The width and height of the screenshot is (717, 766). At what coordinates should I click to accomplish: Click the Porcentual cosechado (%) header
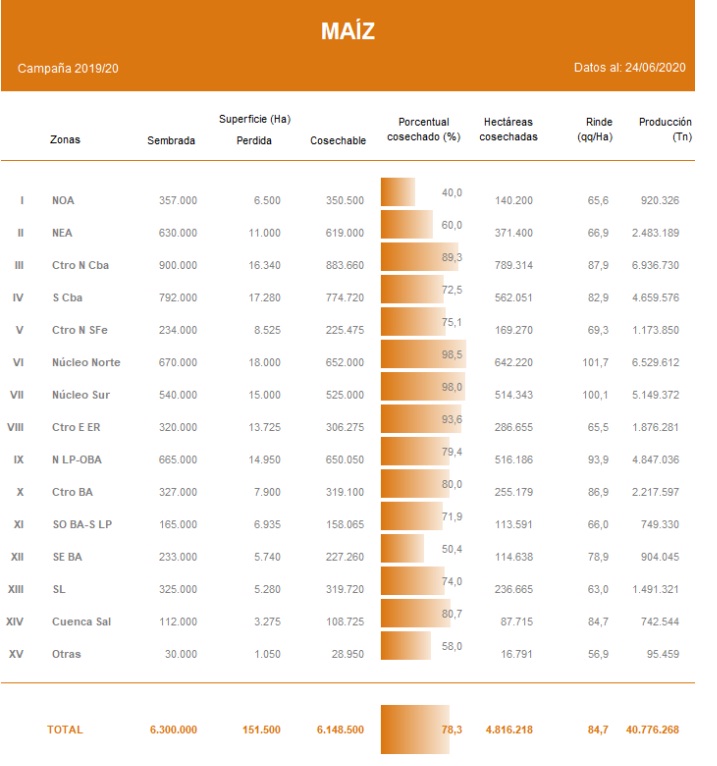423,129
